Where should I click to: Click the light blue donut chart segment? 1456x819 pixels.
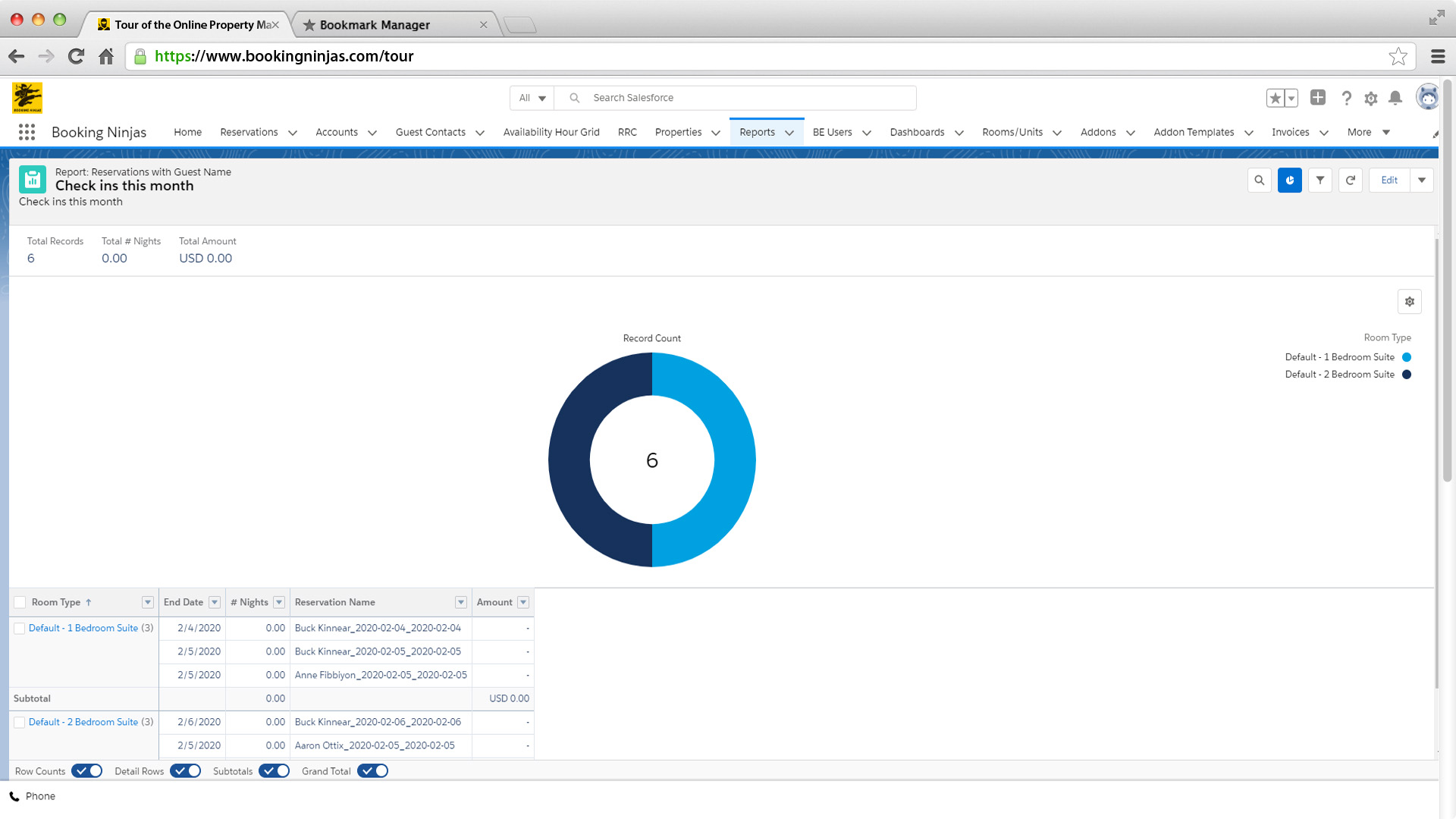click(734, 460)
